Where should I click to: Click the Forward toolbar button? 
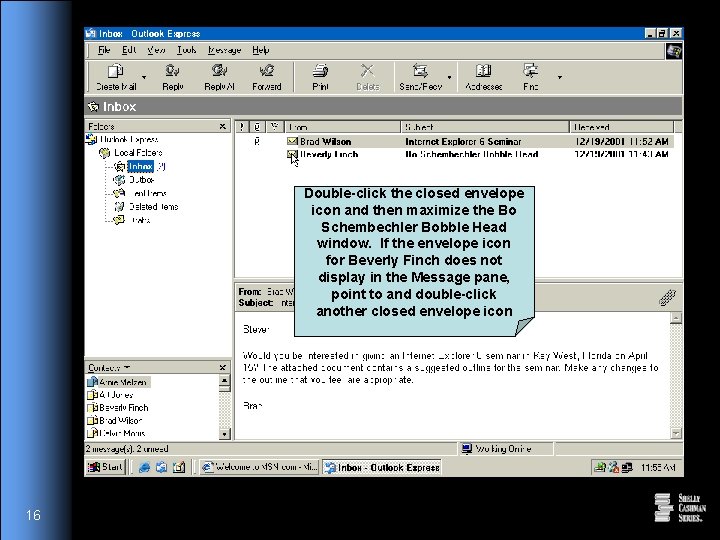(x=266, y=76)
